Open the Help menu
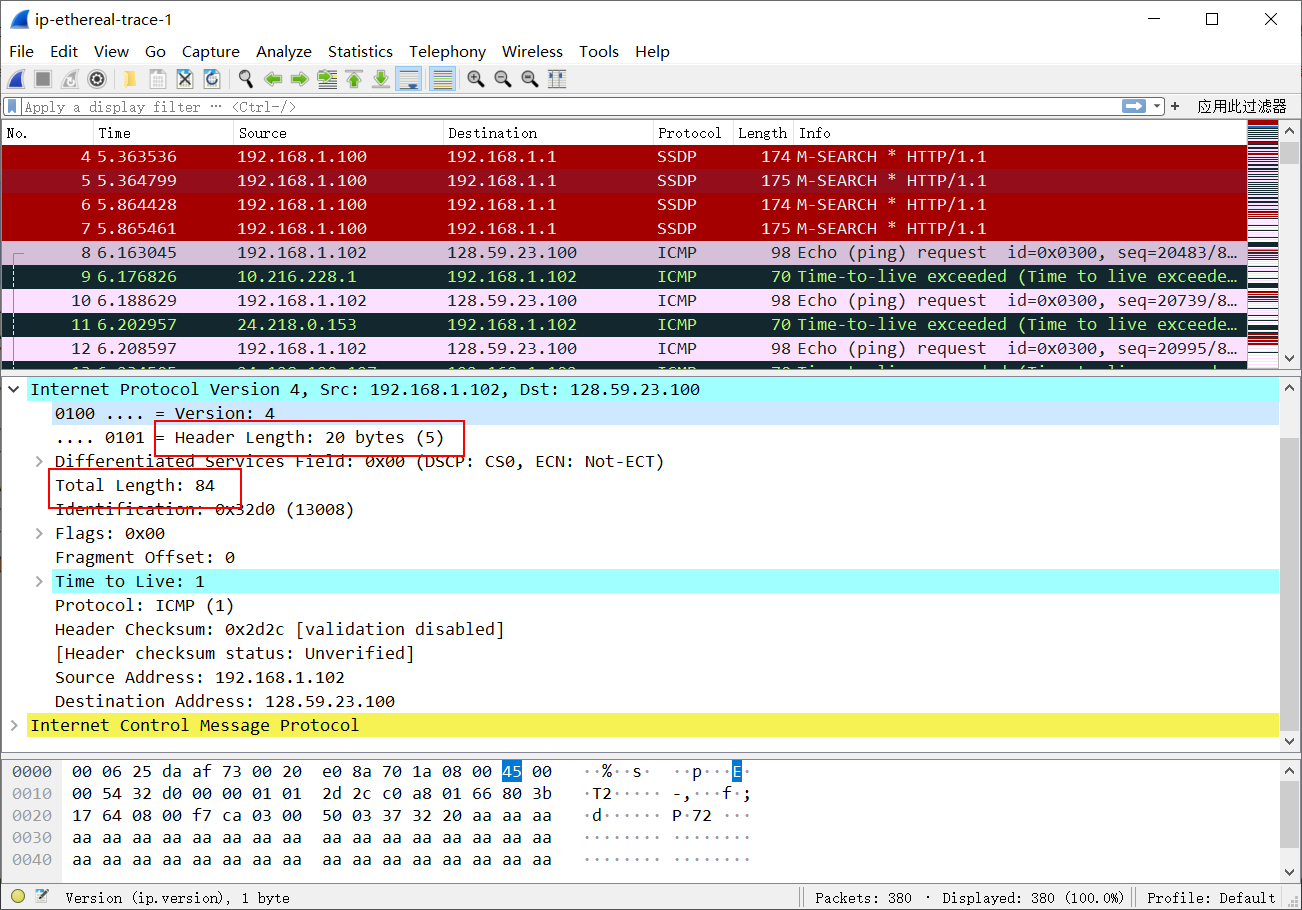Image resolution: width=1302 pixels, height=910 pixels. click(652, 51)
